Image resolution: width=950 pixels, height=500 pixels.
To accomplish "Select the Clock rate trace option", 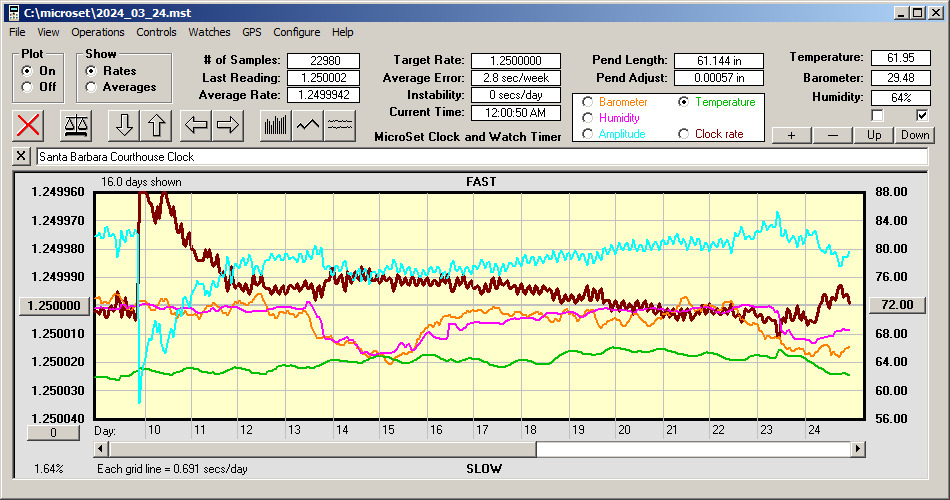I will tap(683, 133).
